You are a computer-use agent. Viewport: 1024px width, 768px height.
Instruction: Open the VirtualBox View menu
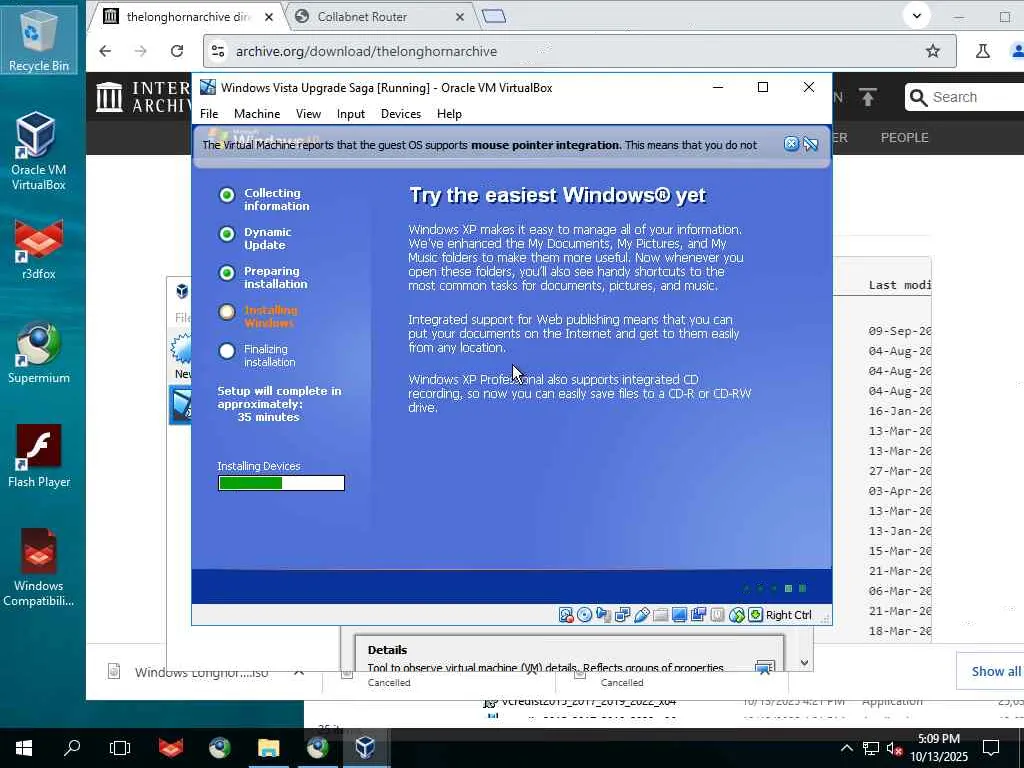pyautogui.click(x=308, y=114)
